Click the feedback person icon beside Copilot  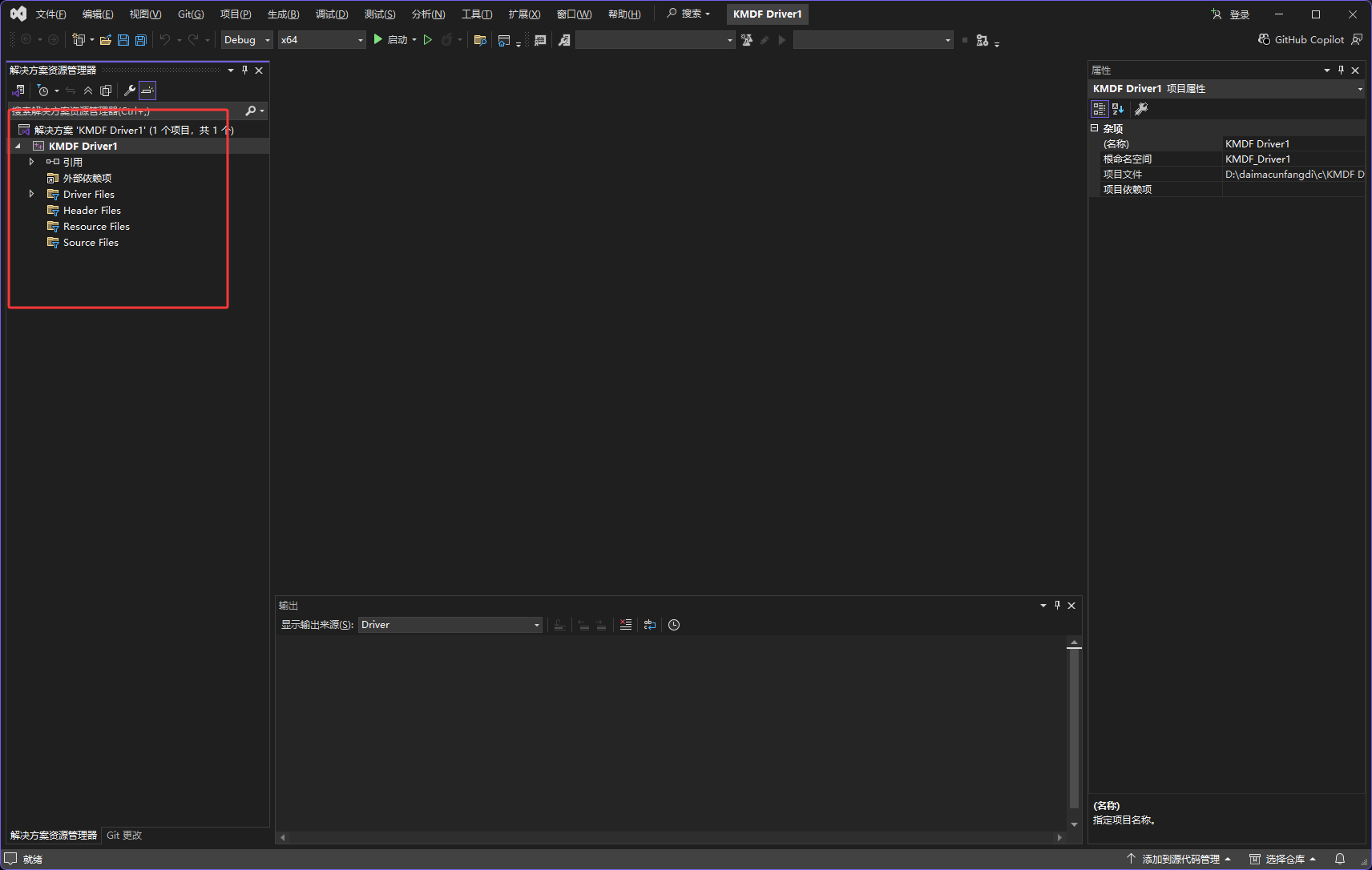point(1357,39)
